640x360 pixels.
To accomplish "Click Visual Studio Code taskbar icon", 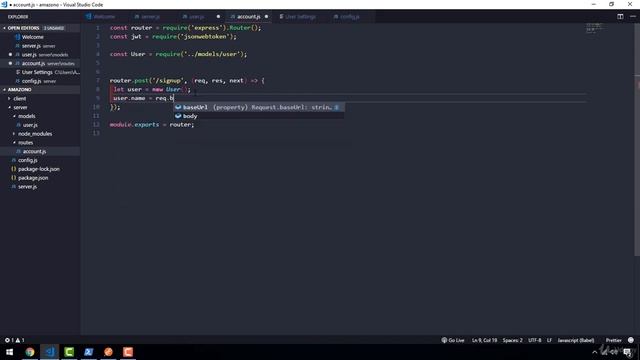I will 49,352.
